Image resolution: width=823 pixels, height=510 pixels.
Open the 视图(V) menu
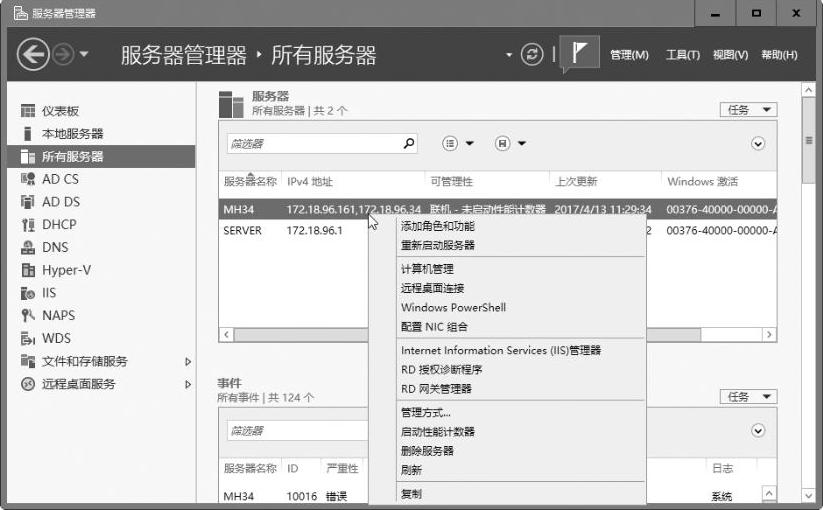[730, 55]
